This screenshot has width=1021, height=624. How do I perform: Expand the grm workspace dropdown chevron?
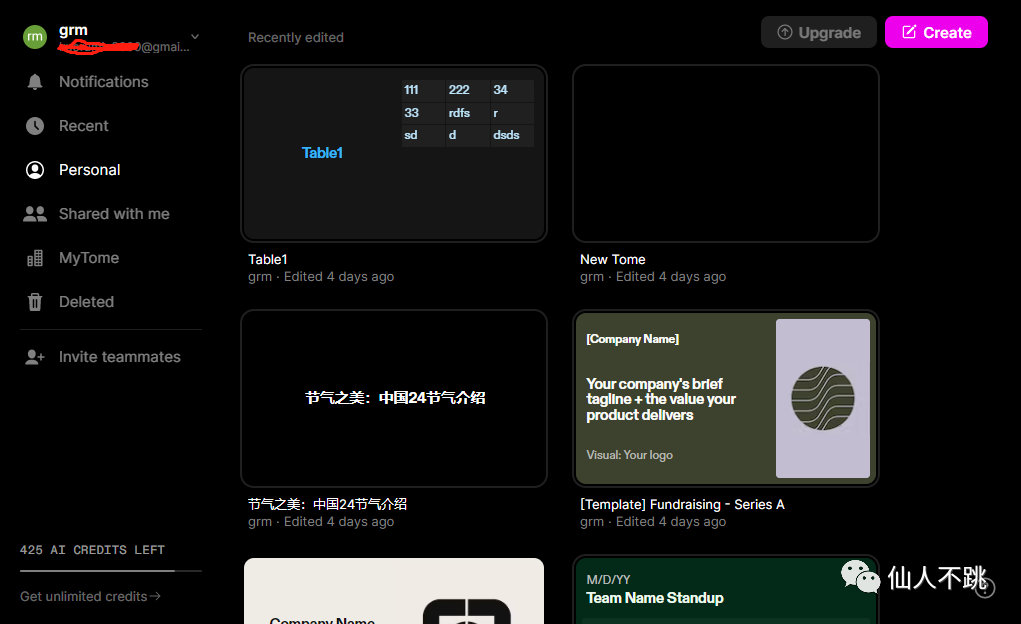pos(195,36)
